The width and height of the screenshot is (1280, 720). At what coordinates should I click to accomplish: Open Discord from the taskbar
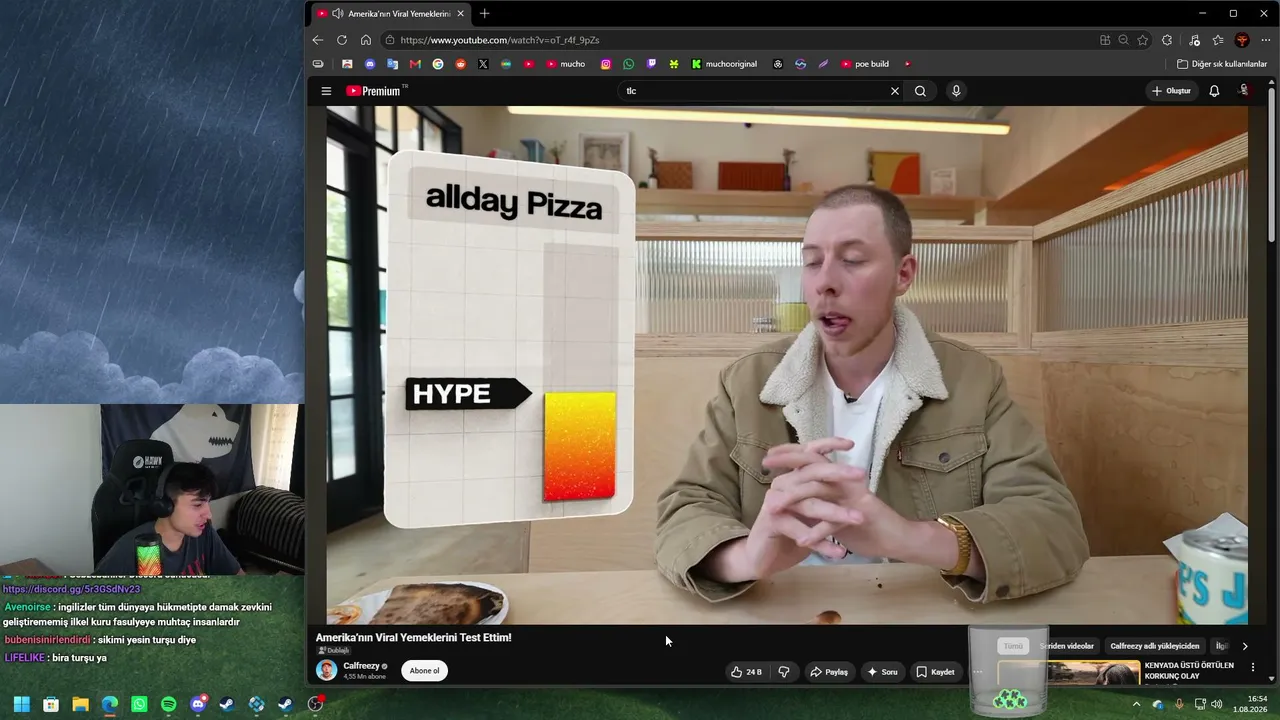coord(198,704)
